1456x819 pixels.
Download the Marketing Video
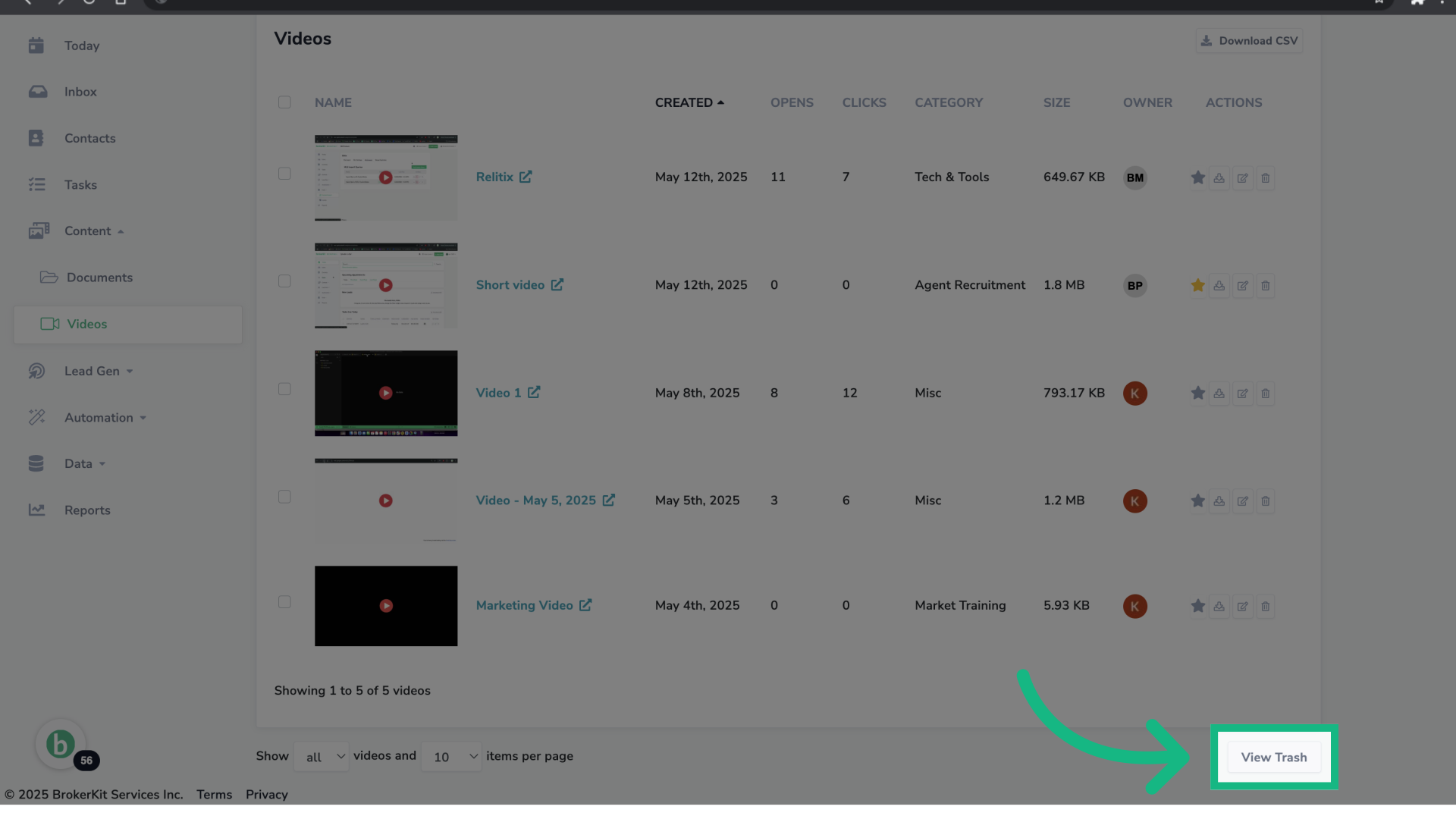[1219, 607]
